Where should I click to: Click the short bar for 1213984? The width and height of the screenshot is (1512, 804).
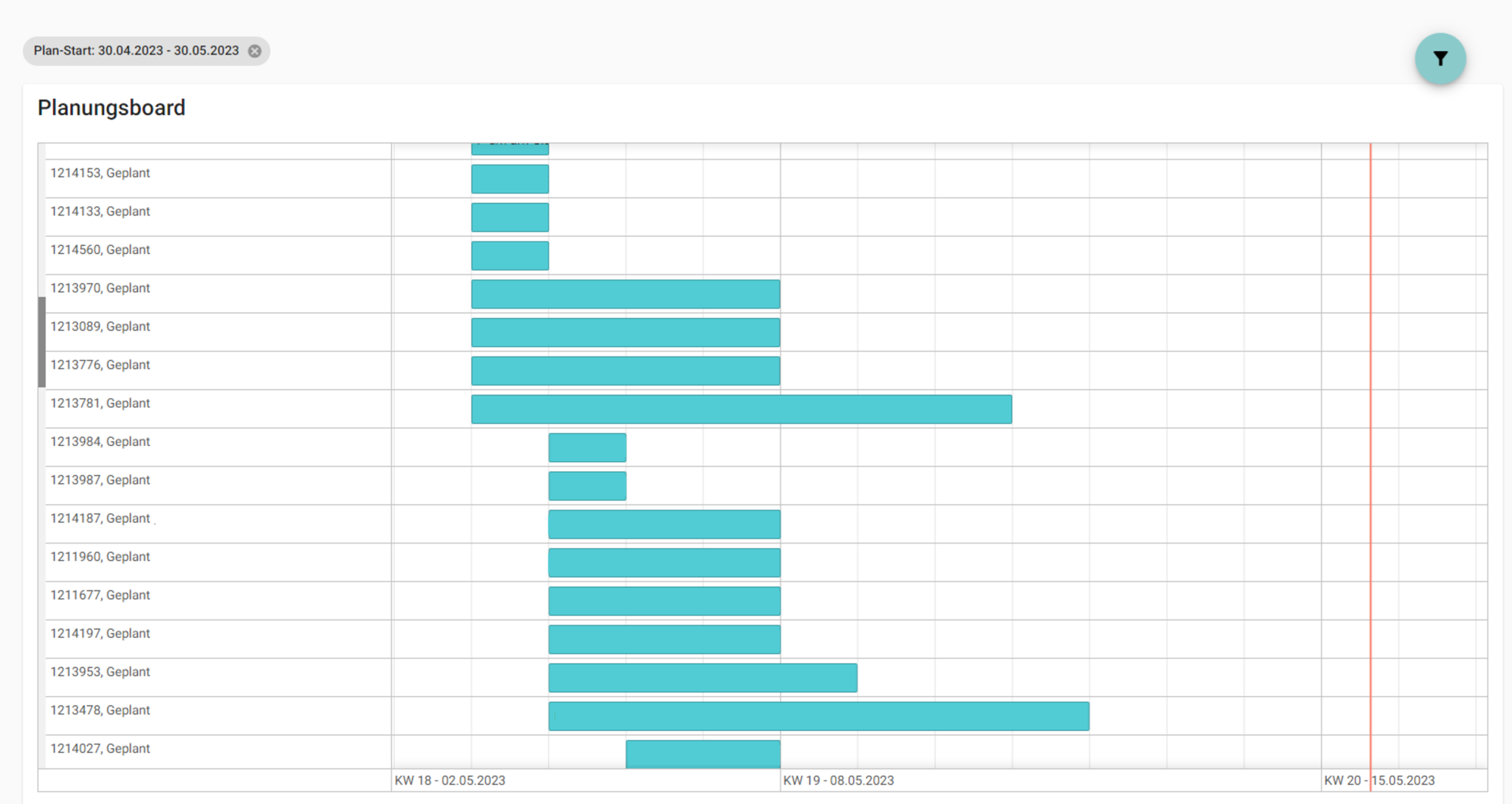pyautogui.click(x=587, y=447)
